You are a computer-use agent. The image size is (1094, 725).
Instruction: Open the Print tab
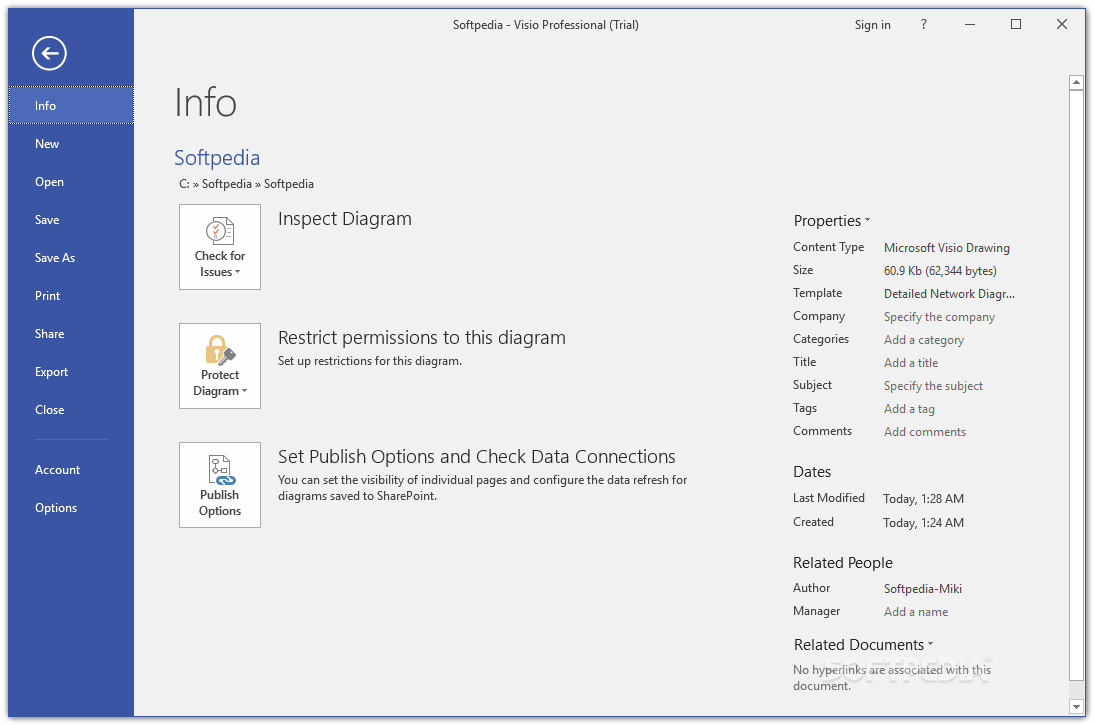coord(71,296)
